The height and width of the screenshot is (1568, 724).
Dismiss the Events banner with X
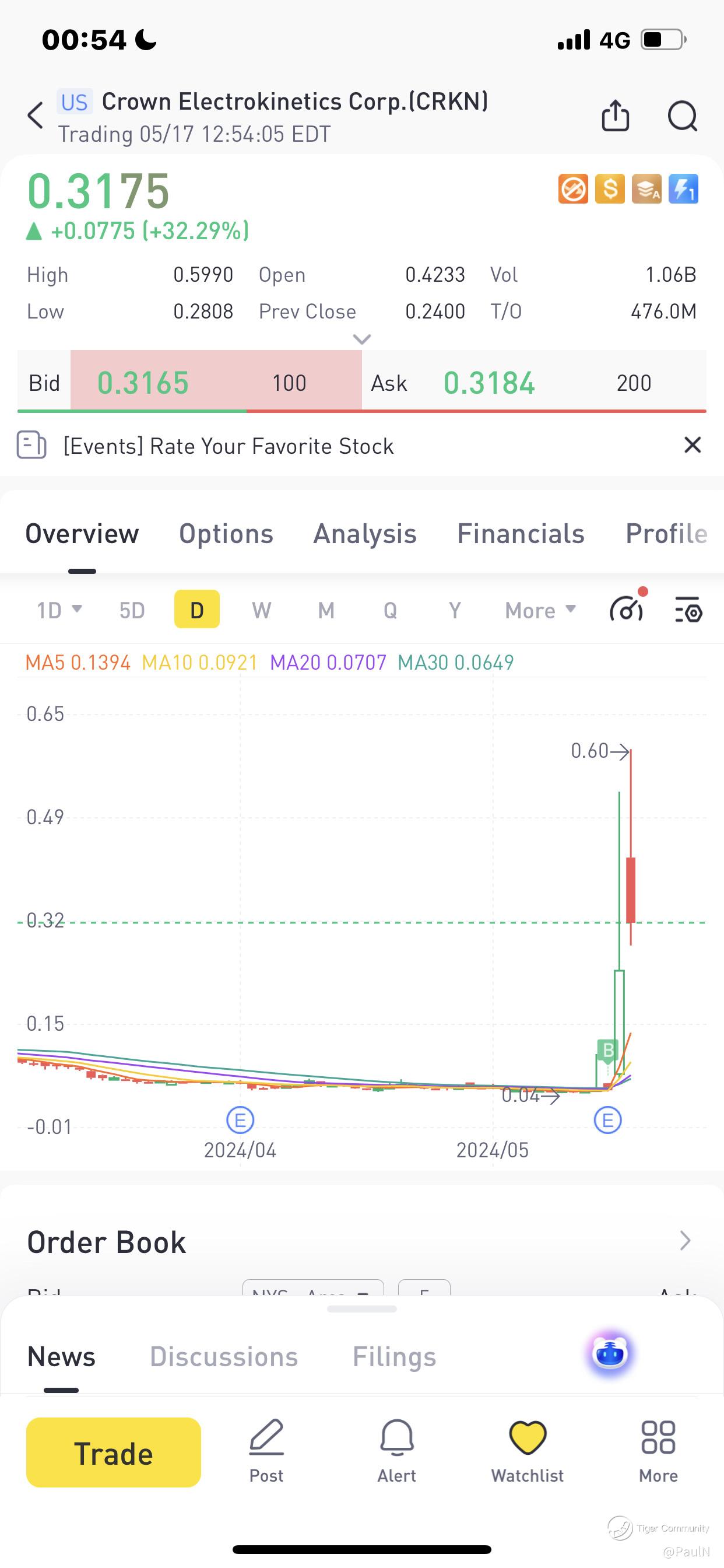(x=693, y=445)
